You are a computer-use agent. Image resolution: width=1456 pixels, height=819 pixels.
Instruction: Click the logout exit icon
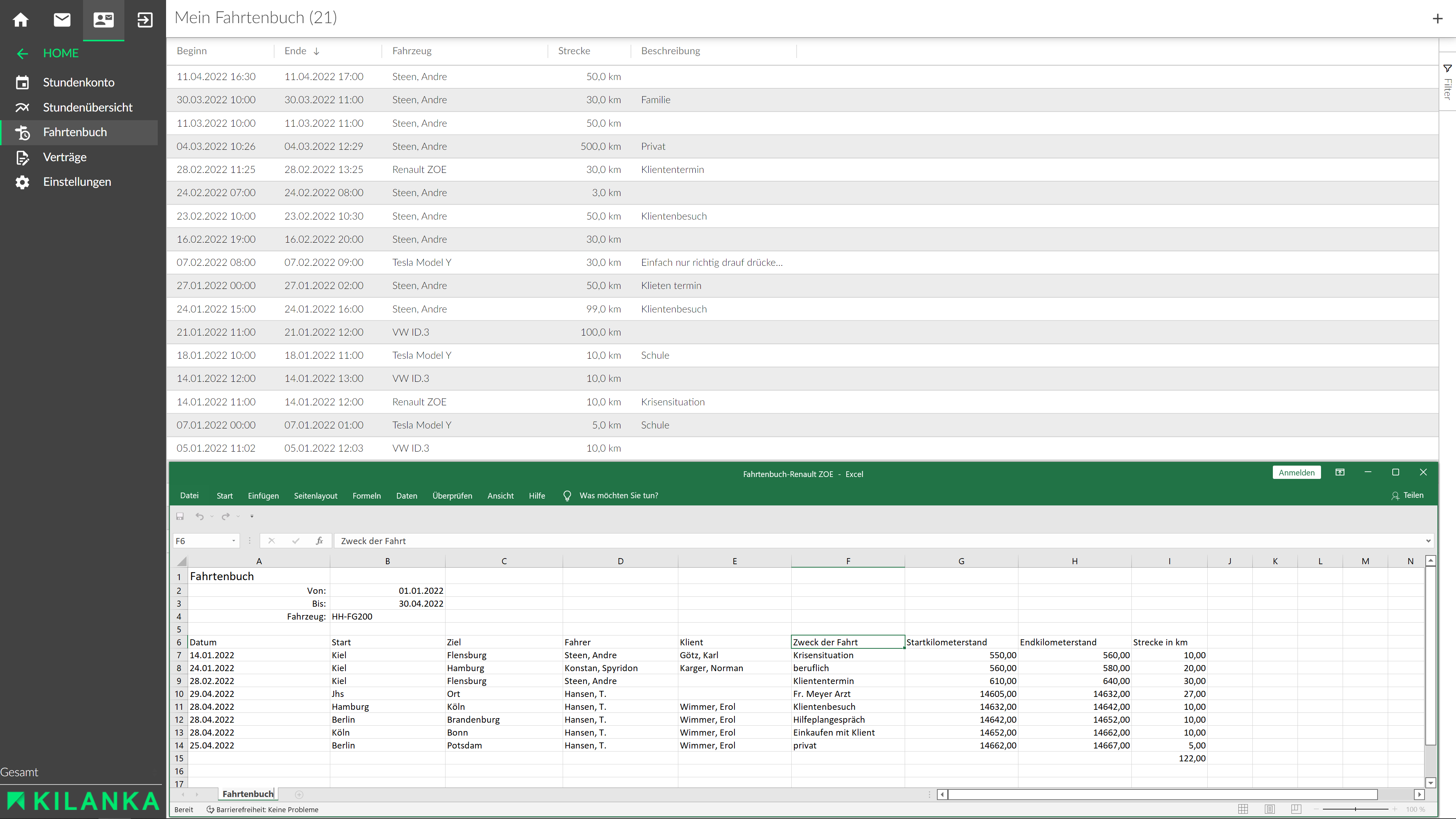[145, 20]
